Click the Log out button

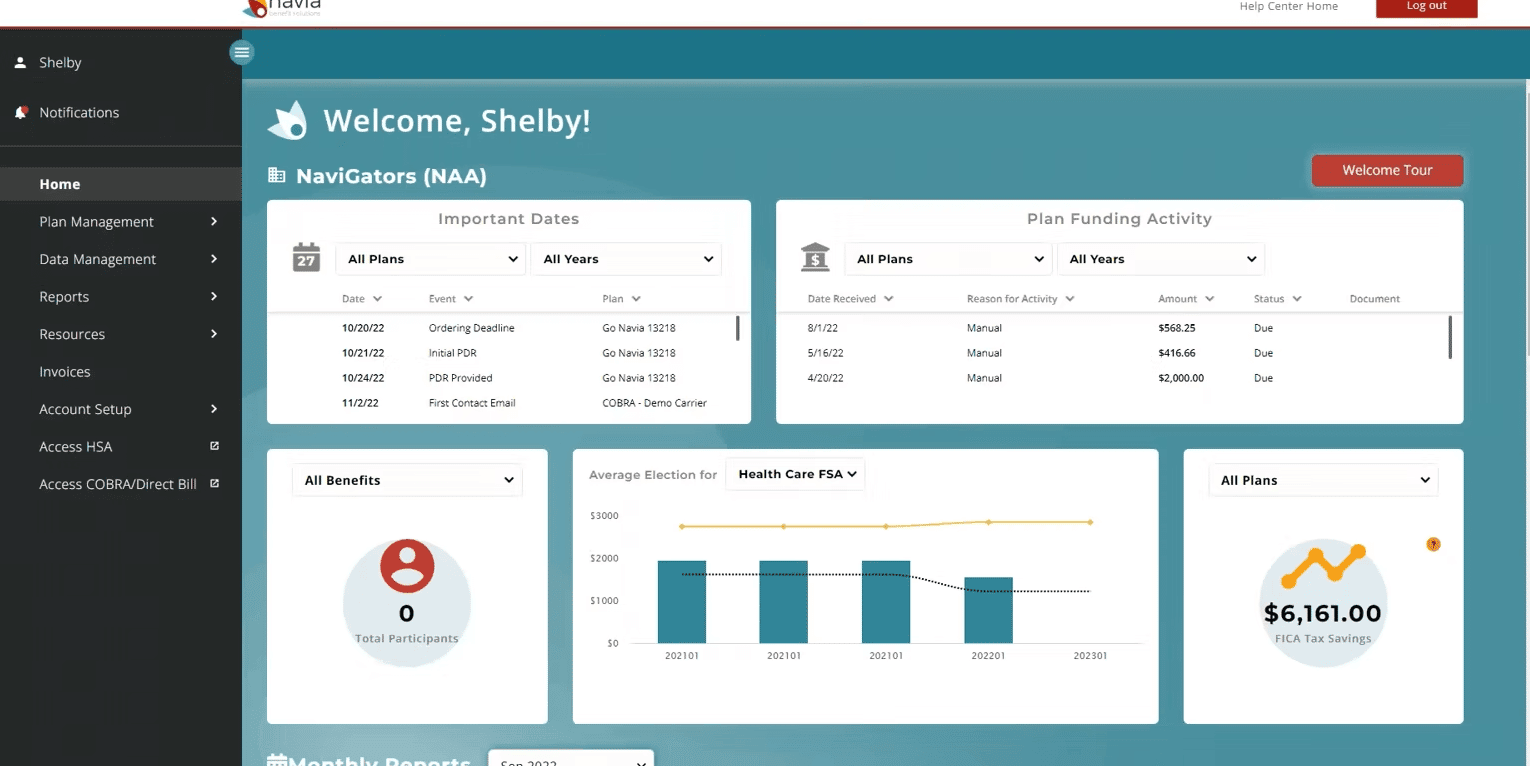click(x=1426, y=7)
